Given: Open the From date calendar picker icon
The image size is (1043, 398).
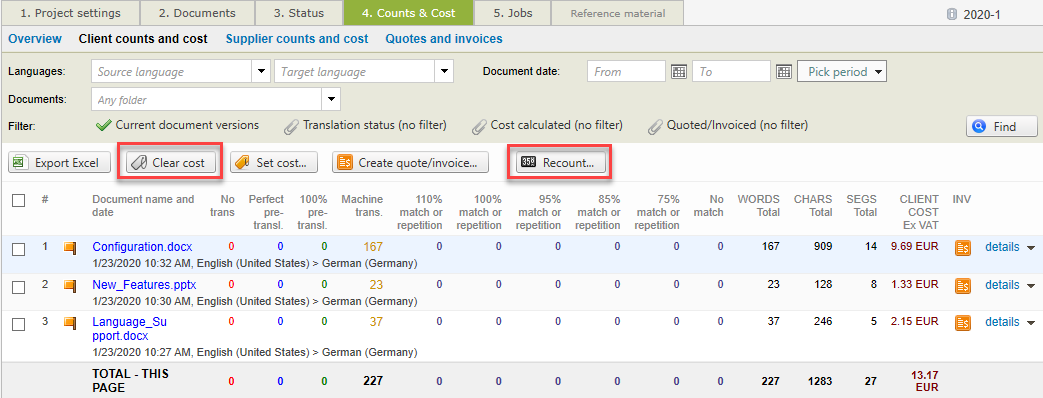Looking at the screenshot, I should (678, 72).
